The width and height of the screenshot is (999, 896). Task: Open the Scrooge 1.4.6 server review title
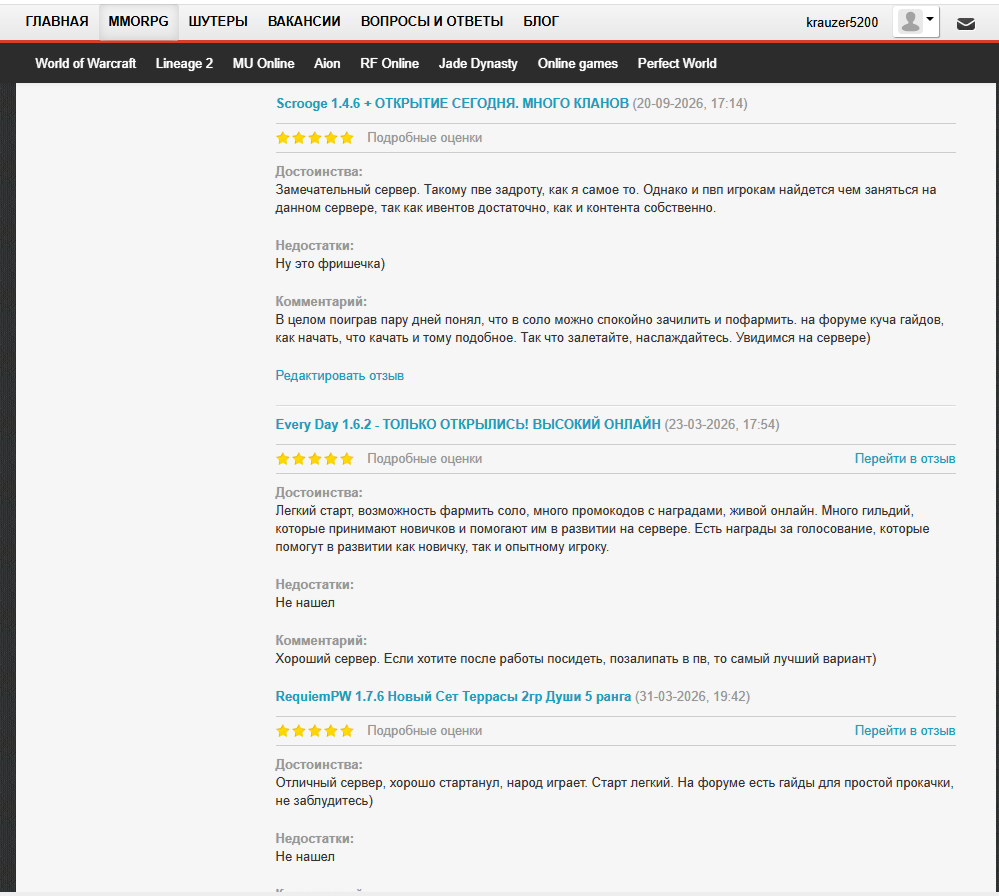[452, 103]
